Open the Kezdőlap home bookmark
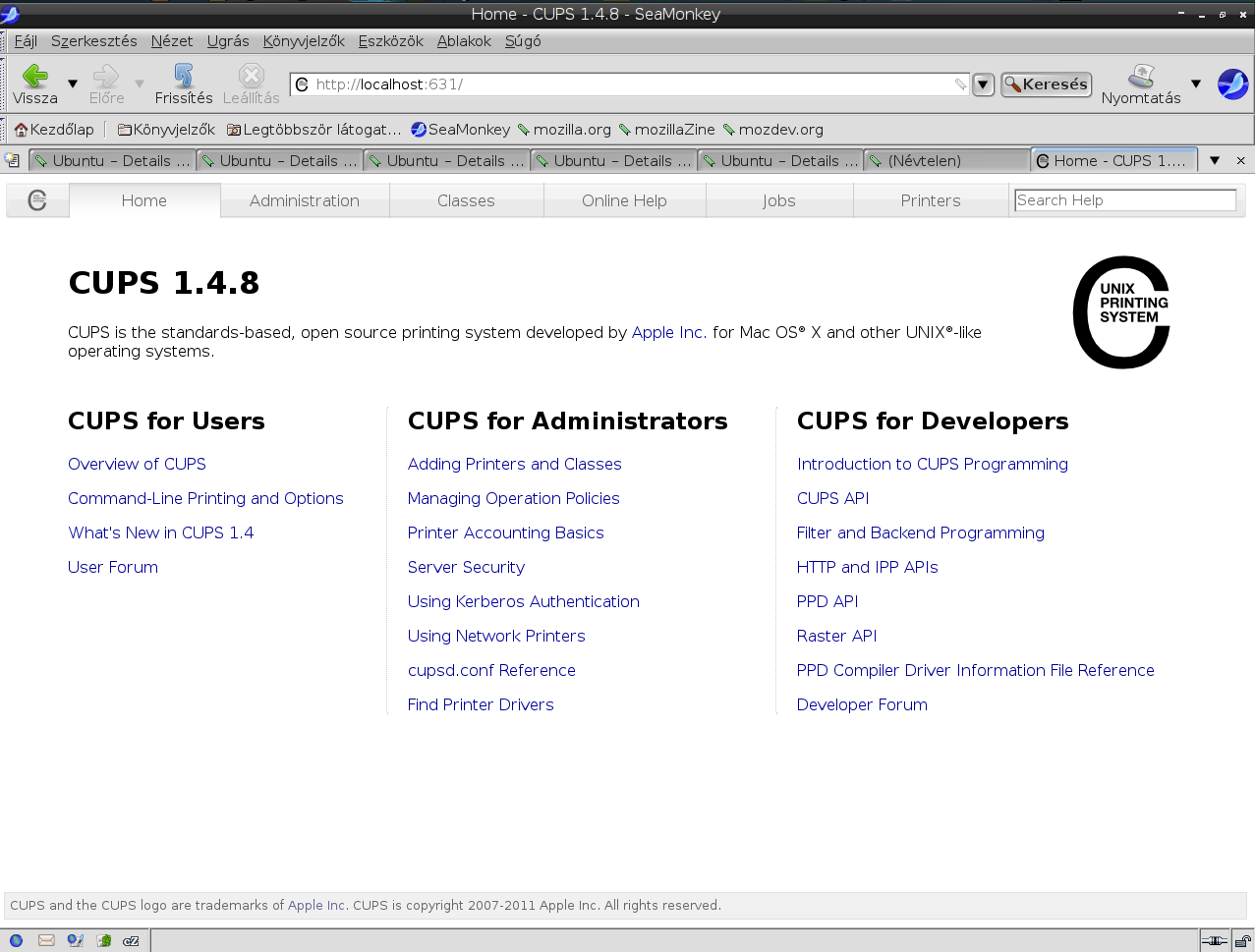The width and height of the screenshot is (1255, 952). click(55, 130)
